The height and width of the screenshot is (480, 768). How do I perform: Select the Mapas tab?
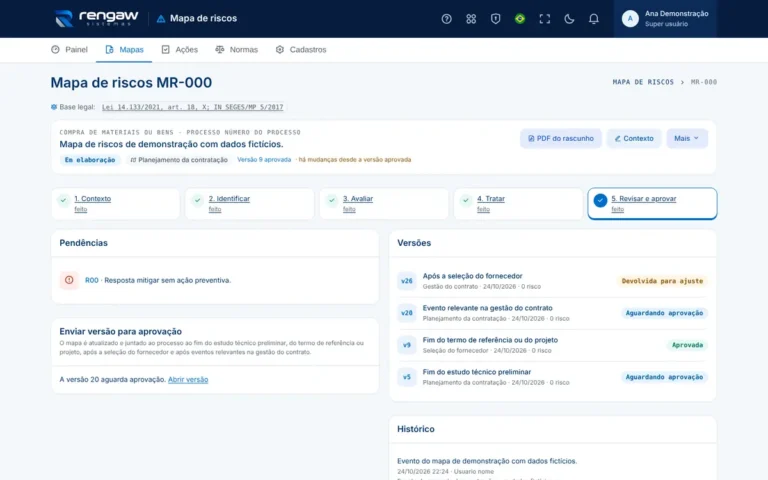124,49
